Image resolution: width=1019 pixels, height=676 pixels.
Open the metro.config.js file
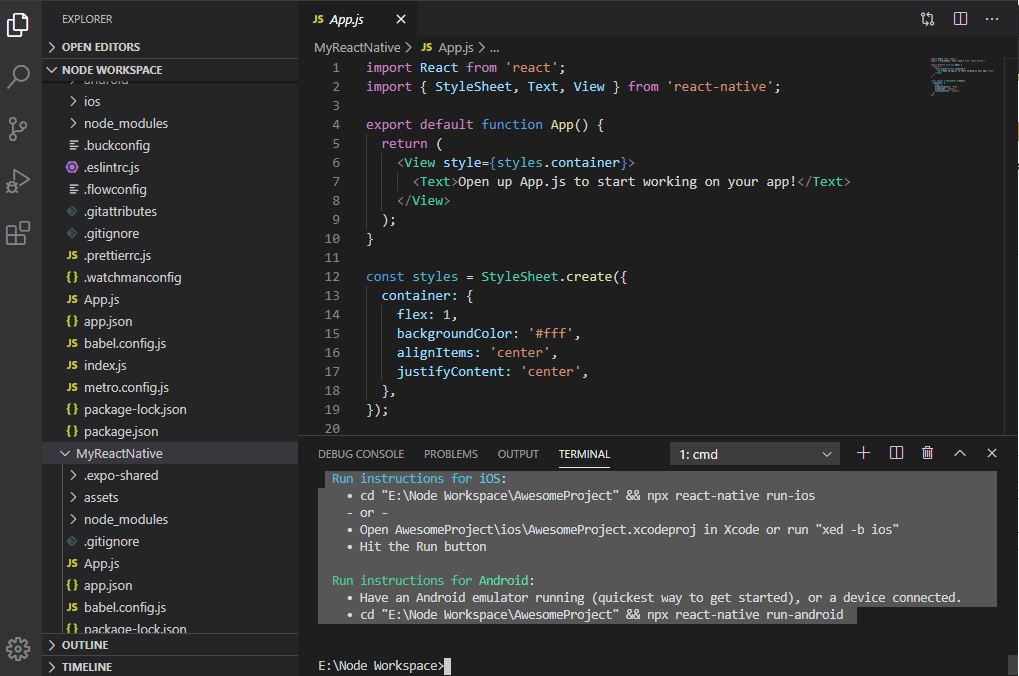coord(170,387)
